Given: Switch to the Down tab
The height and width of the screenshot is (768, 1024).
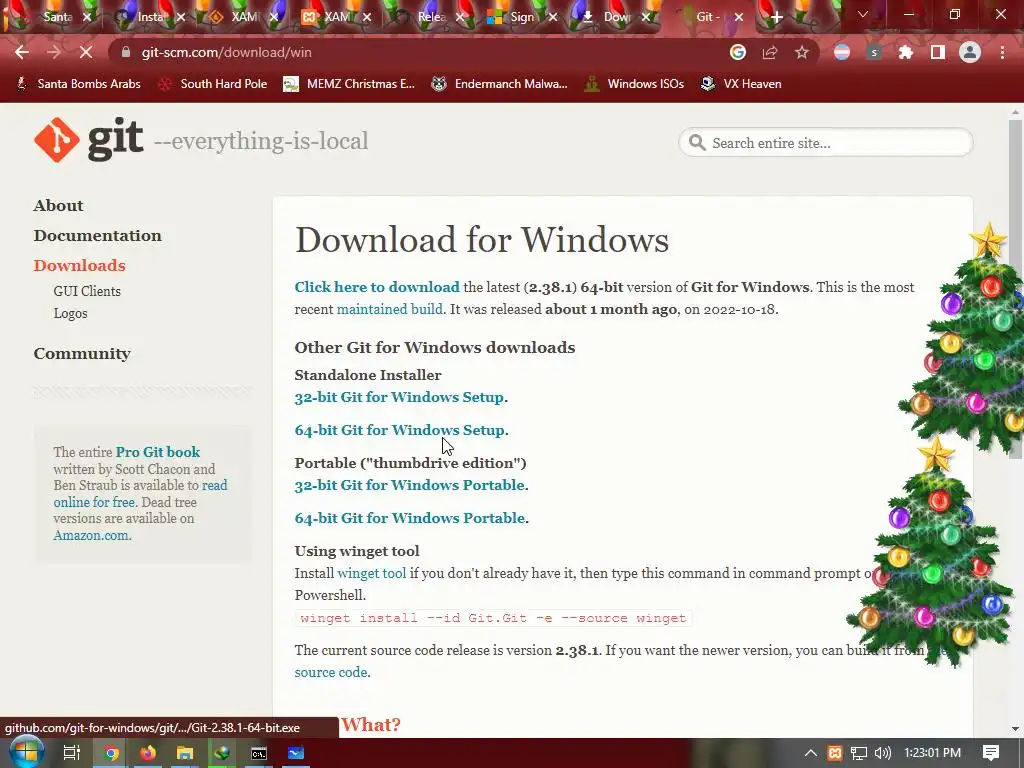Looking at the screenshot, I should (x=616, y=17).
